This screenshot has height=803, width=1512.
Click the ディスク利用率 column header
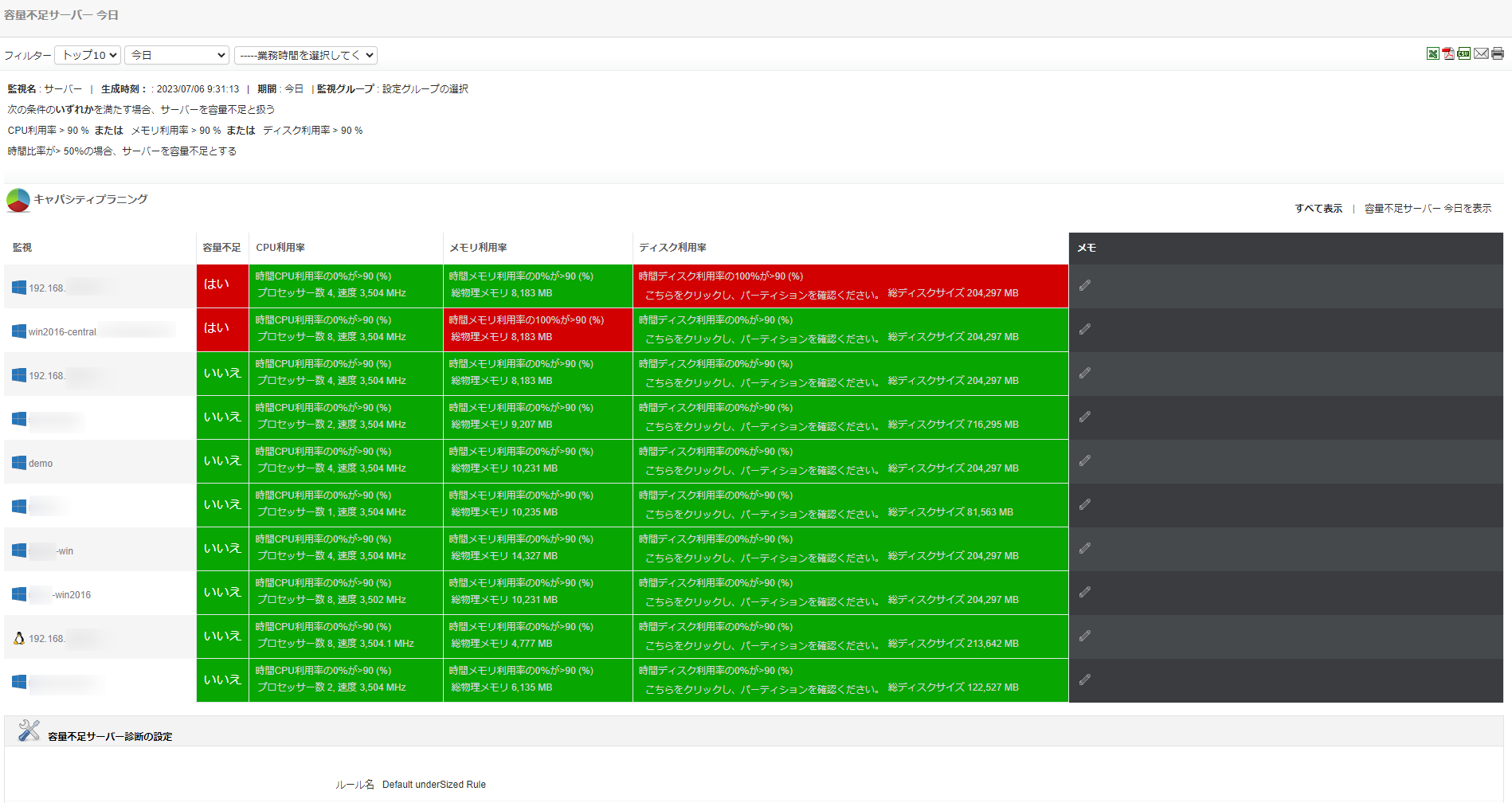pos(672,248)
